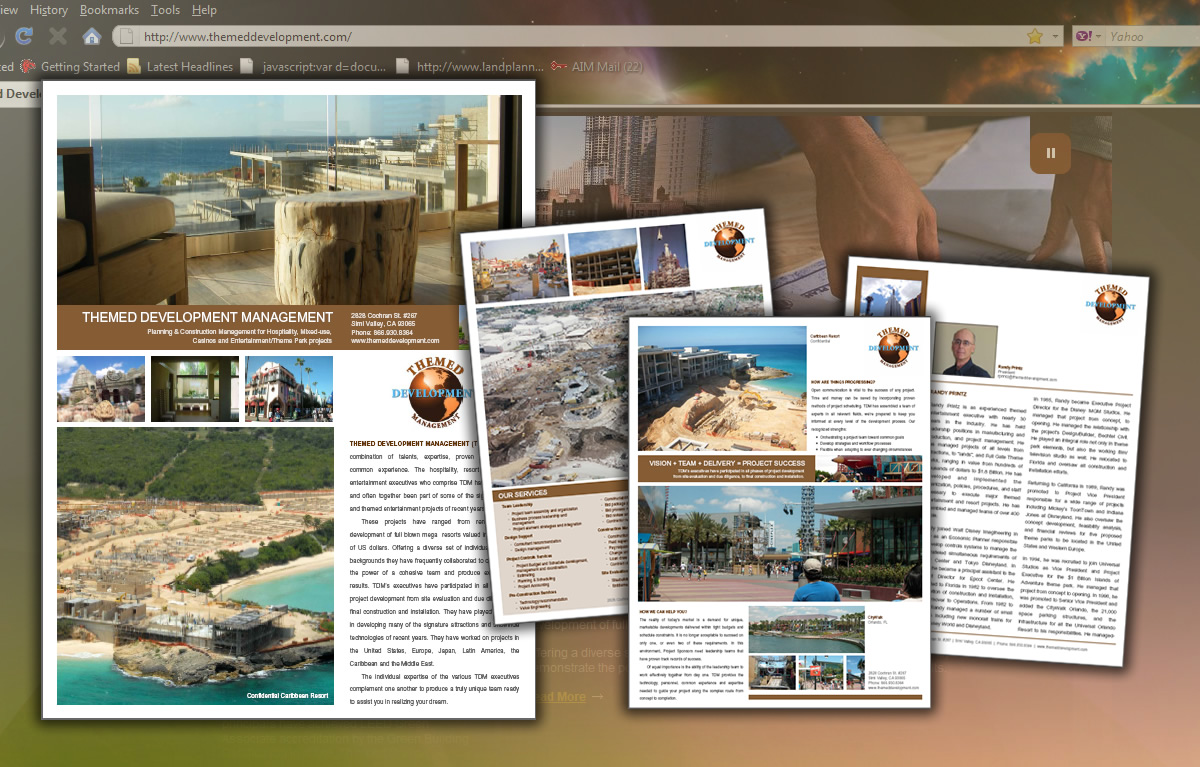Click the grayed-out stop loading X icon

coord(58,36)
